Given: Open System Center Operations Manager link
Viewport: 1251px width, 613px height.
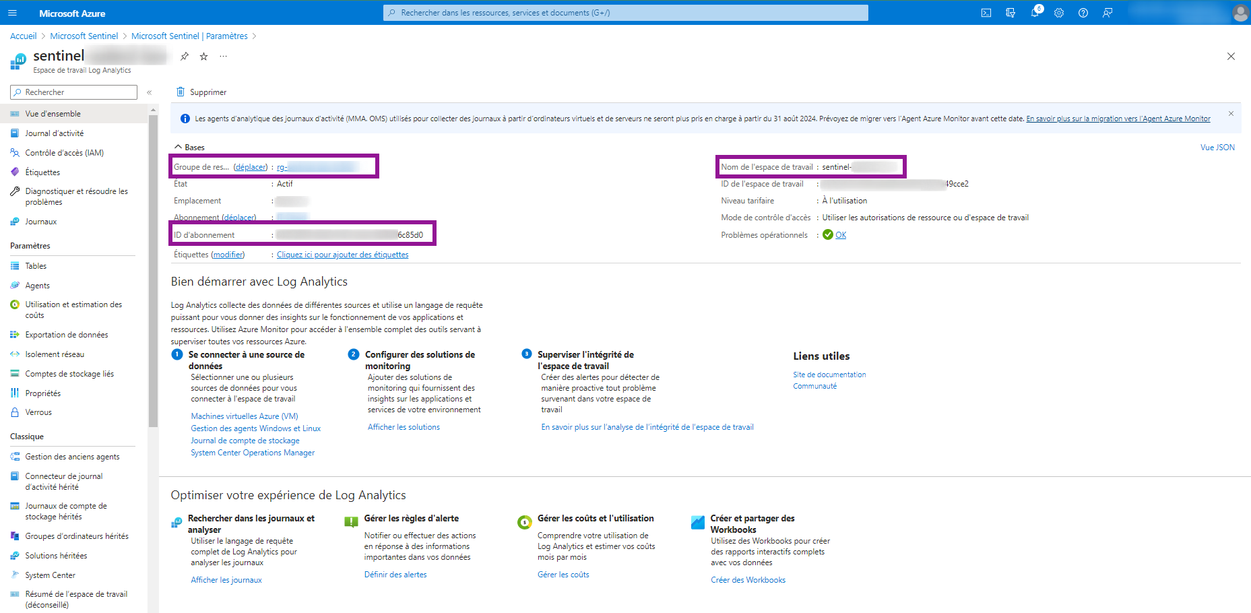Looking at the screenshot, I should coord(253,452).
